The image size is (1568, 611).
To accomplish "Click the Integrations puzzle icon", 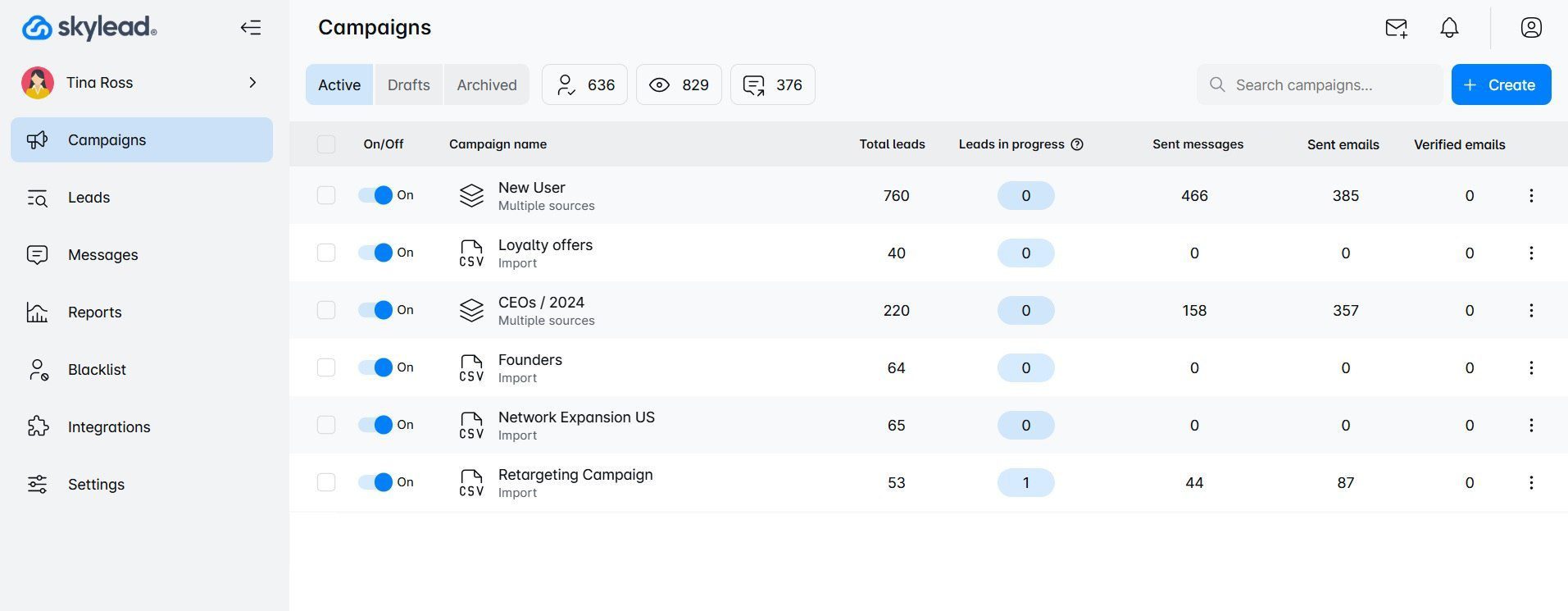I will [38, 426].
